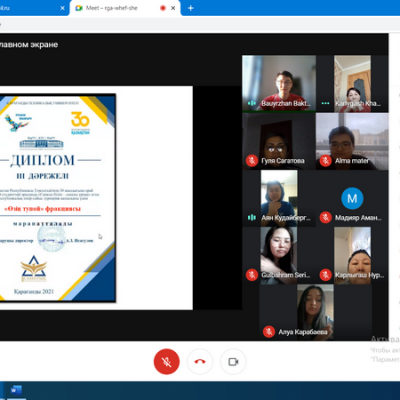Click the M avatar of Мадияр Аман...

coord(352,198)
